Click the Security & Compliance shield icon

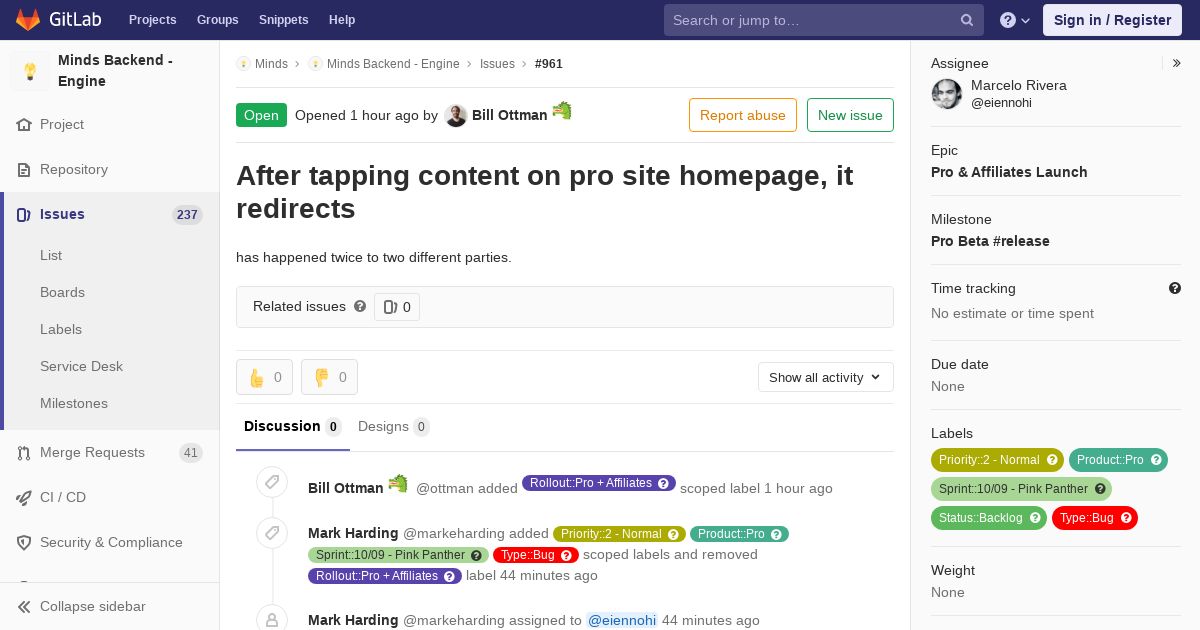click(24, 543)
